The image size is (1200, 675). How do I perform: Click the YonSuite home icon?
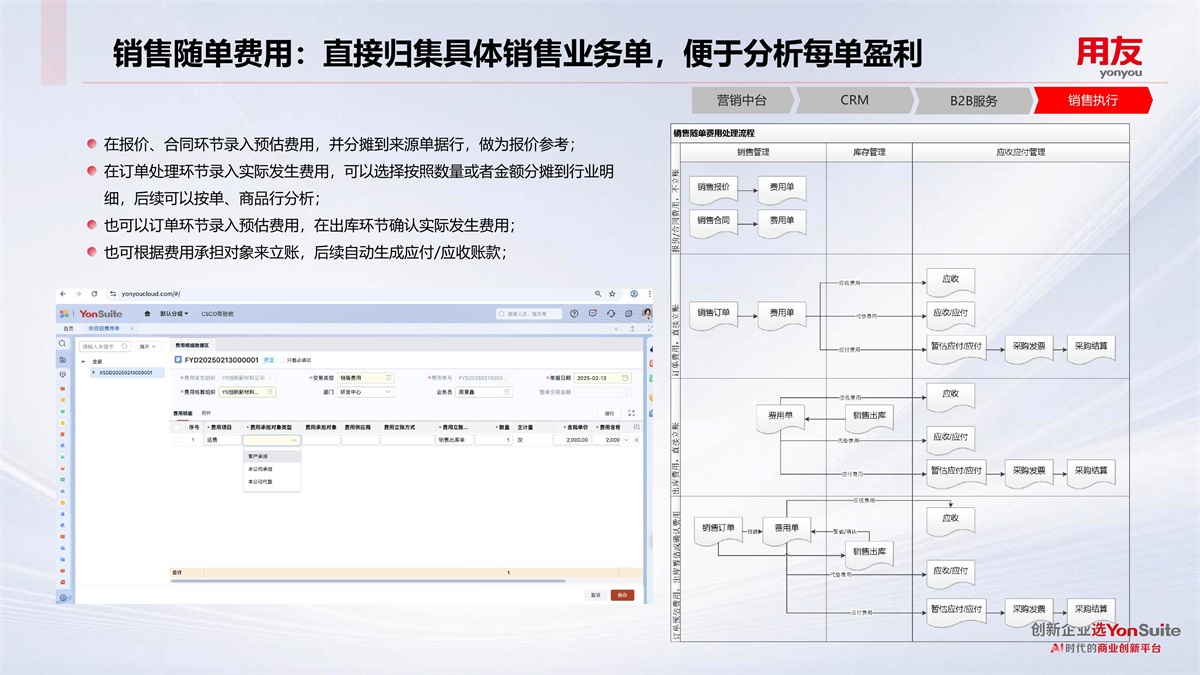[x=148, y=313]
